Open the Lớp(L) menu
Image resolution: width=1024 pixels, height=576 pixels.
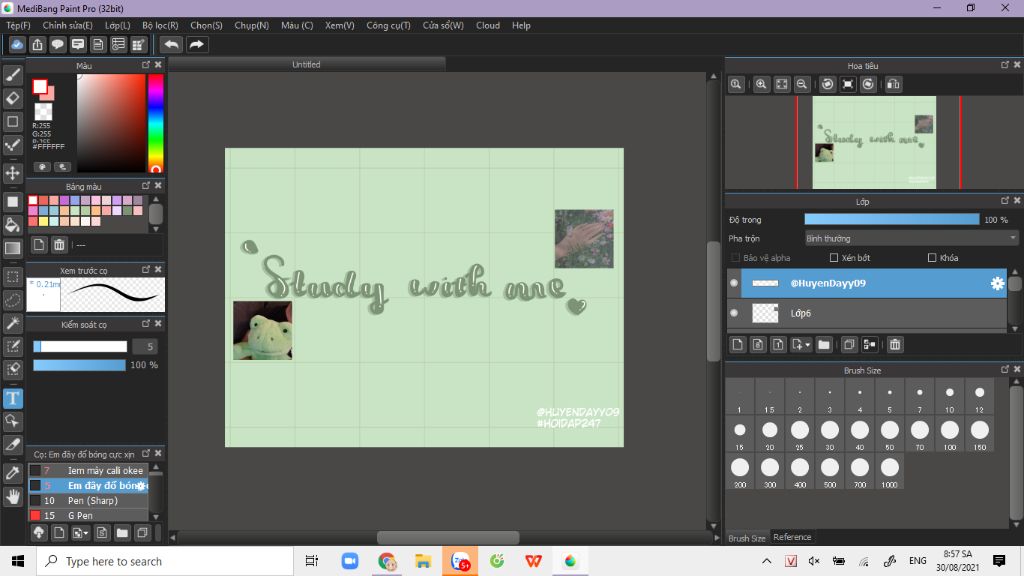(118, 25)
